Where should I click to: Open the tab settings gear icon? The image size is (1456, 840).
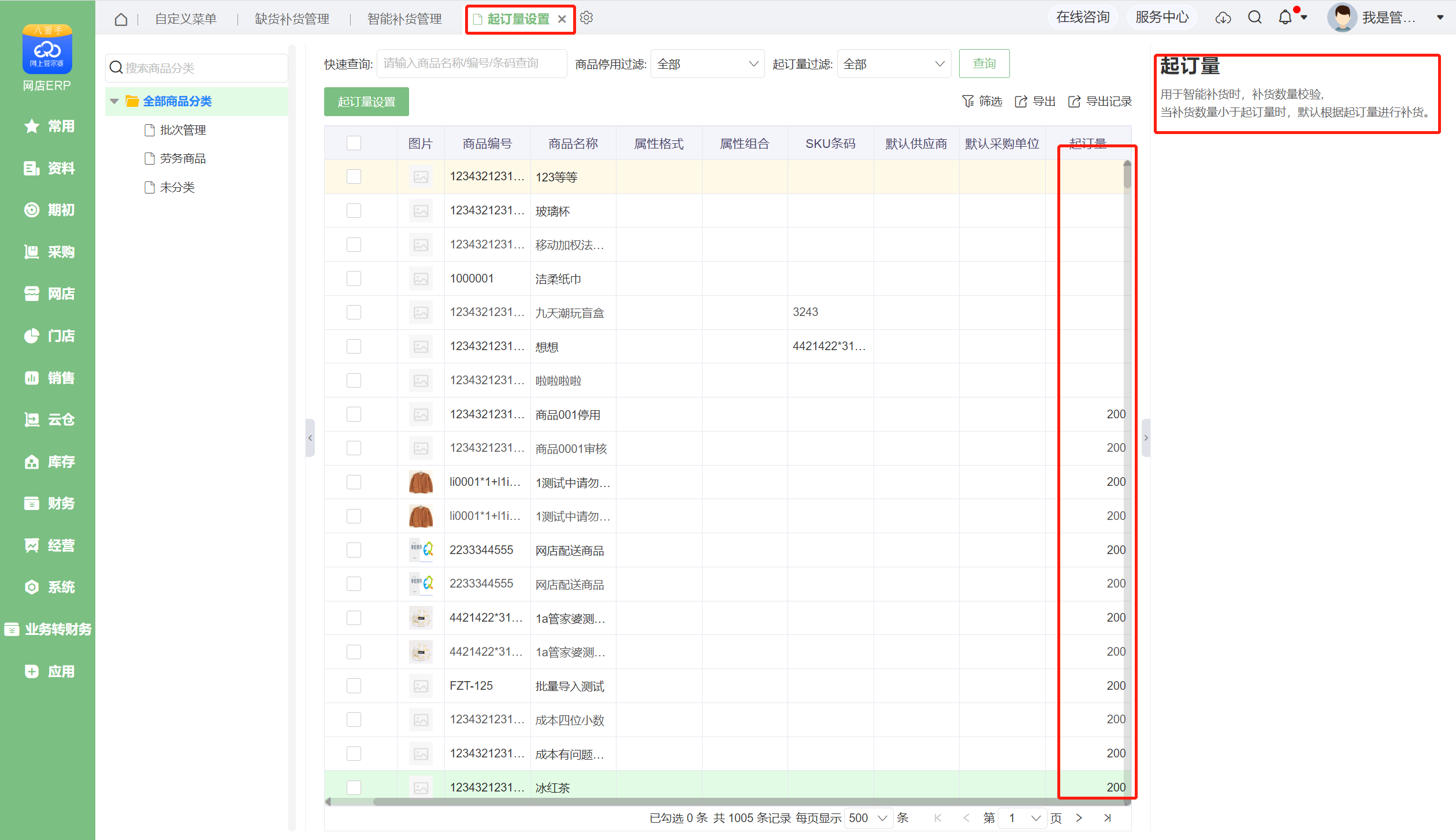586,18
